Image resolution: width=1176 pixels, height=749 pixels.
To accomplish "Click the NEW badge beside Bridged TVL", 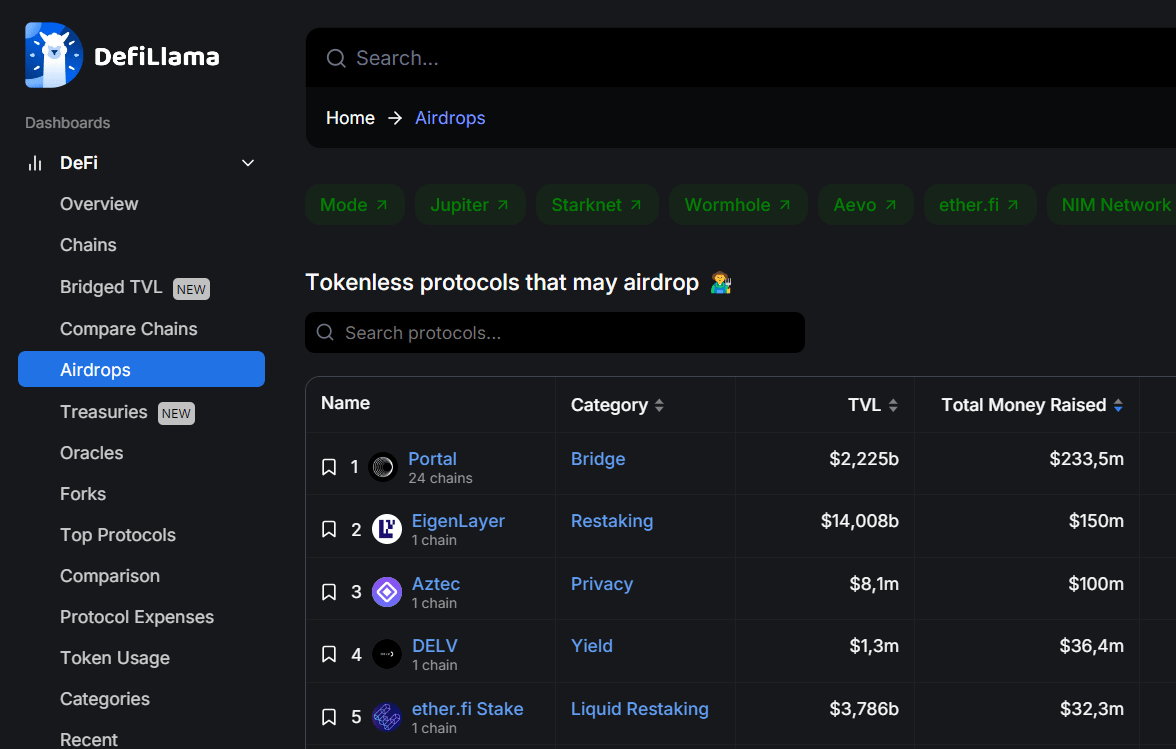I will coord(191,289).
